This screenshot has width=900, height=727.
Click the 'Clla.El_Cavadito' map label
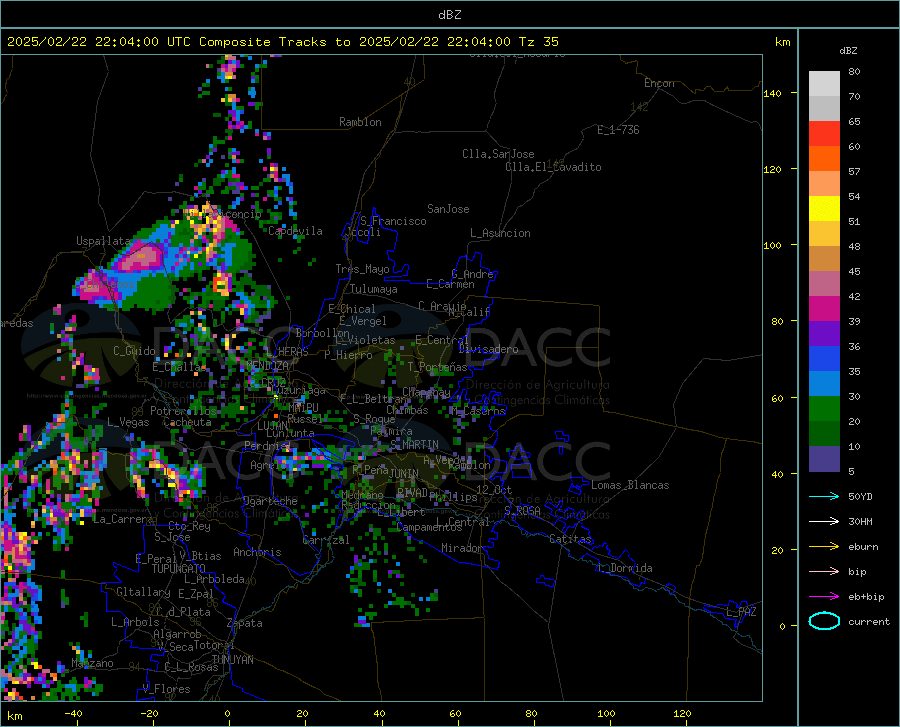pyautogui.click(x=553, y=167)
